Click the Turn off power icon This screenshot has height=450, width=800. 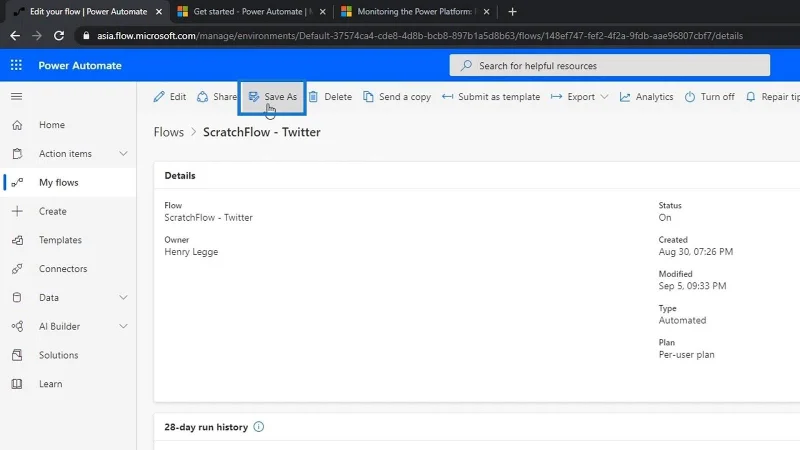point(690,96)
